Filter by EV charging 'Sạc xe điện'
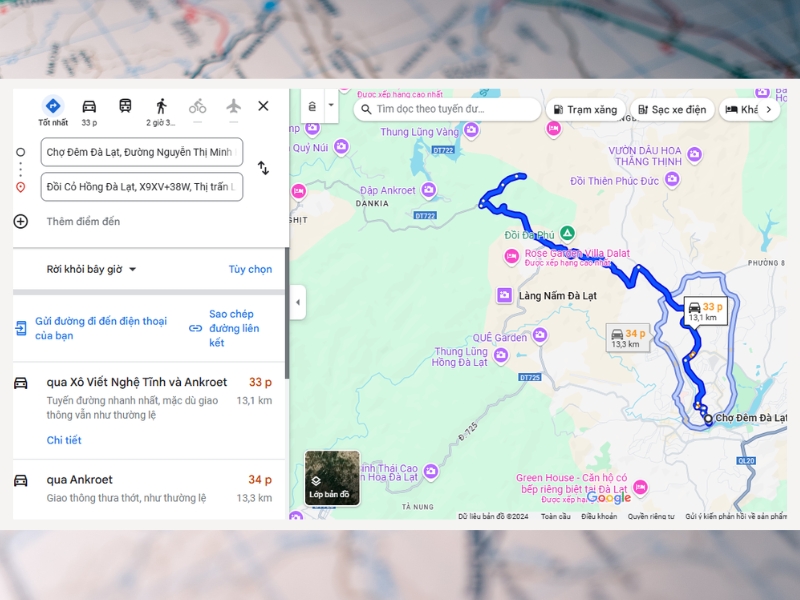The height and width of the screenshot is (600, 800). coord(671,110)
